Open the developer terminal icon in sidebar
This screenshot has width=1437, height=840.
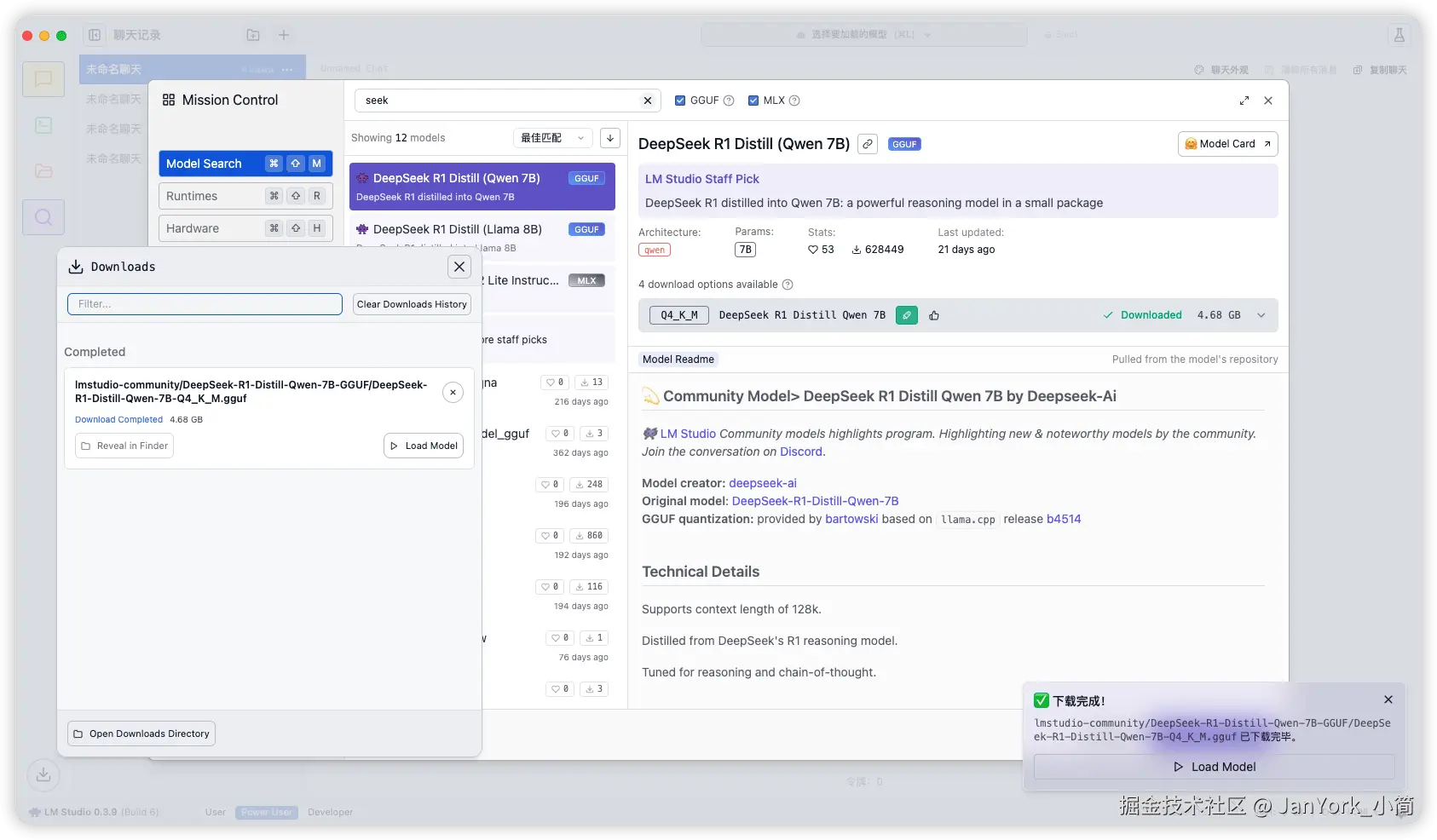[43, 125]
